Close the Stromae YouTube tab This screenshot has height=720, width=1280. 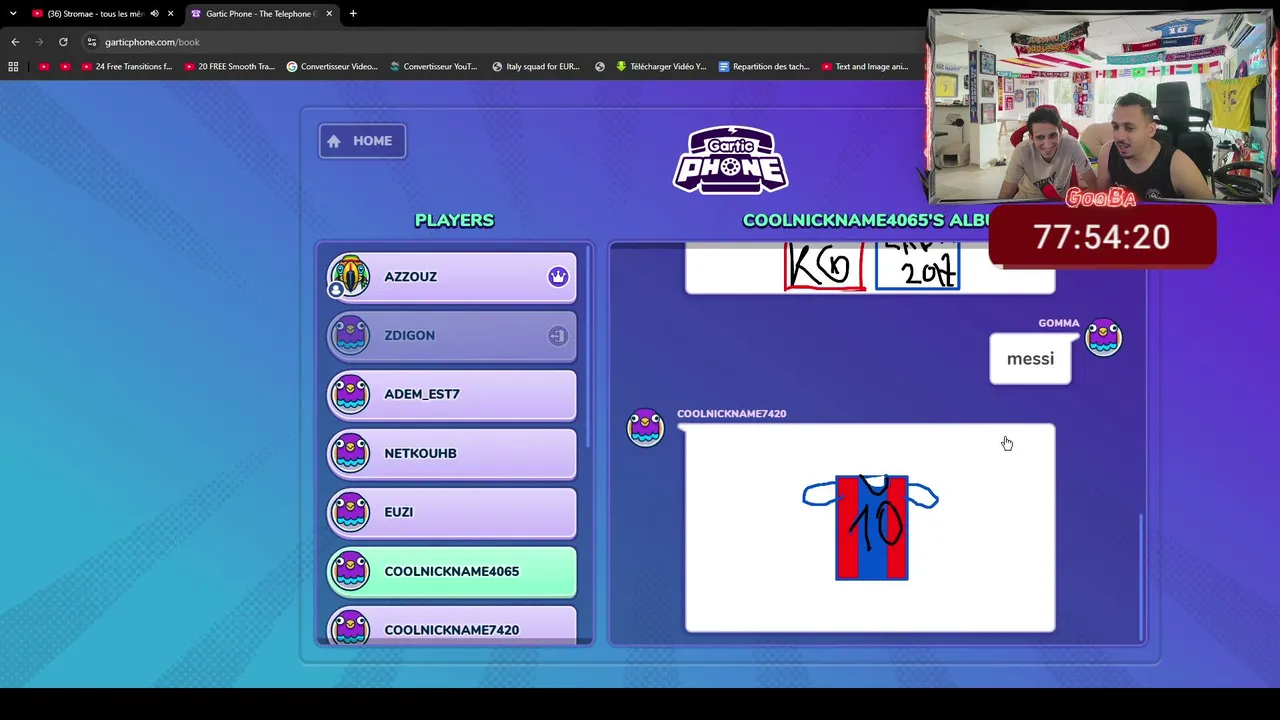[170, 14]
